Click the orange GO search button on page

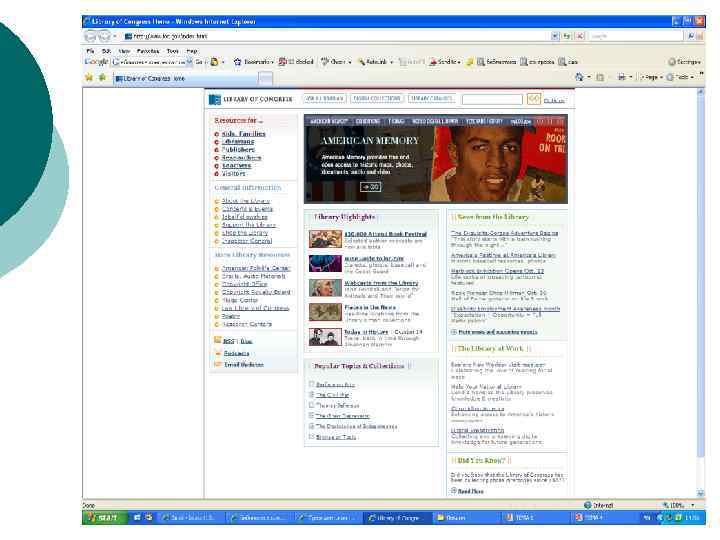tap(534, 99)
